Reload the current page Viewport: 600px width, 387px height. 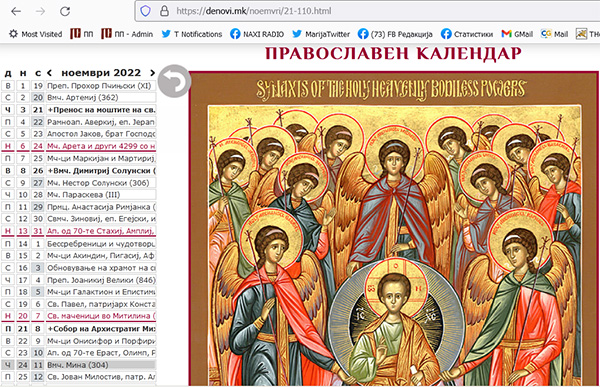(65, 11)
